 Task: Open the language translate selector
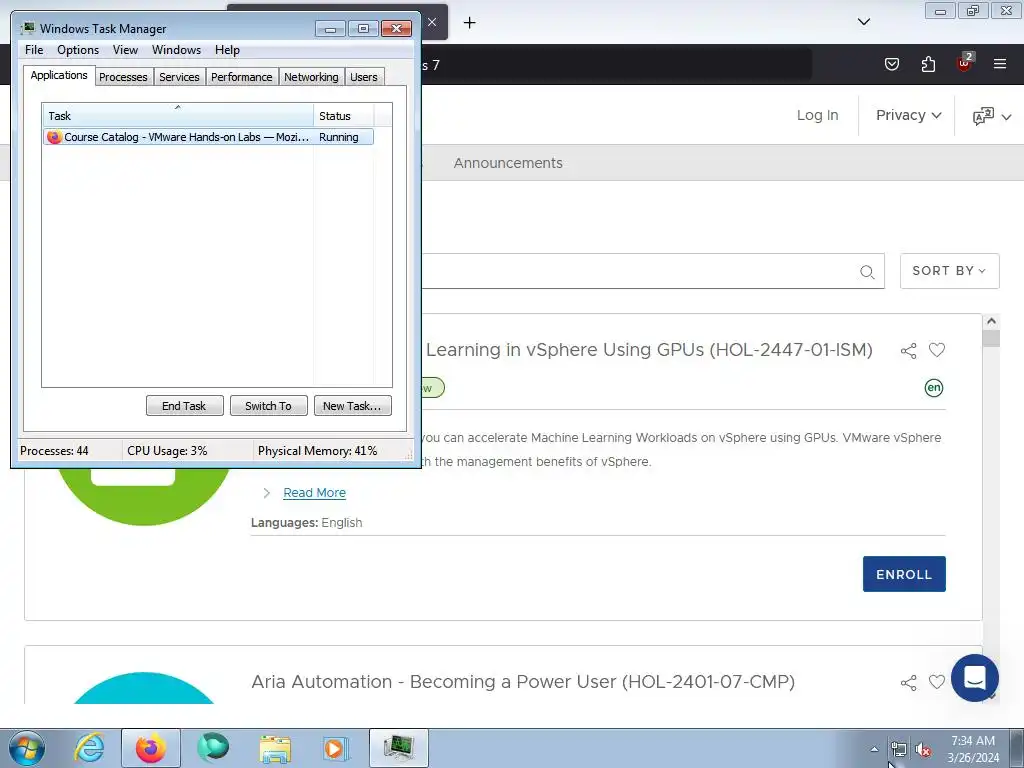click(x=991, y=116)
